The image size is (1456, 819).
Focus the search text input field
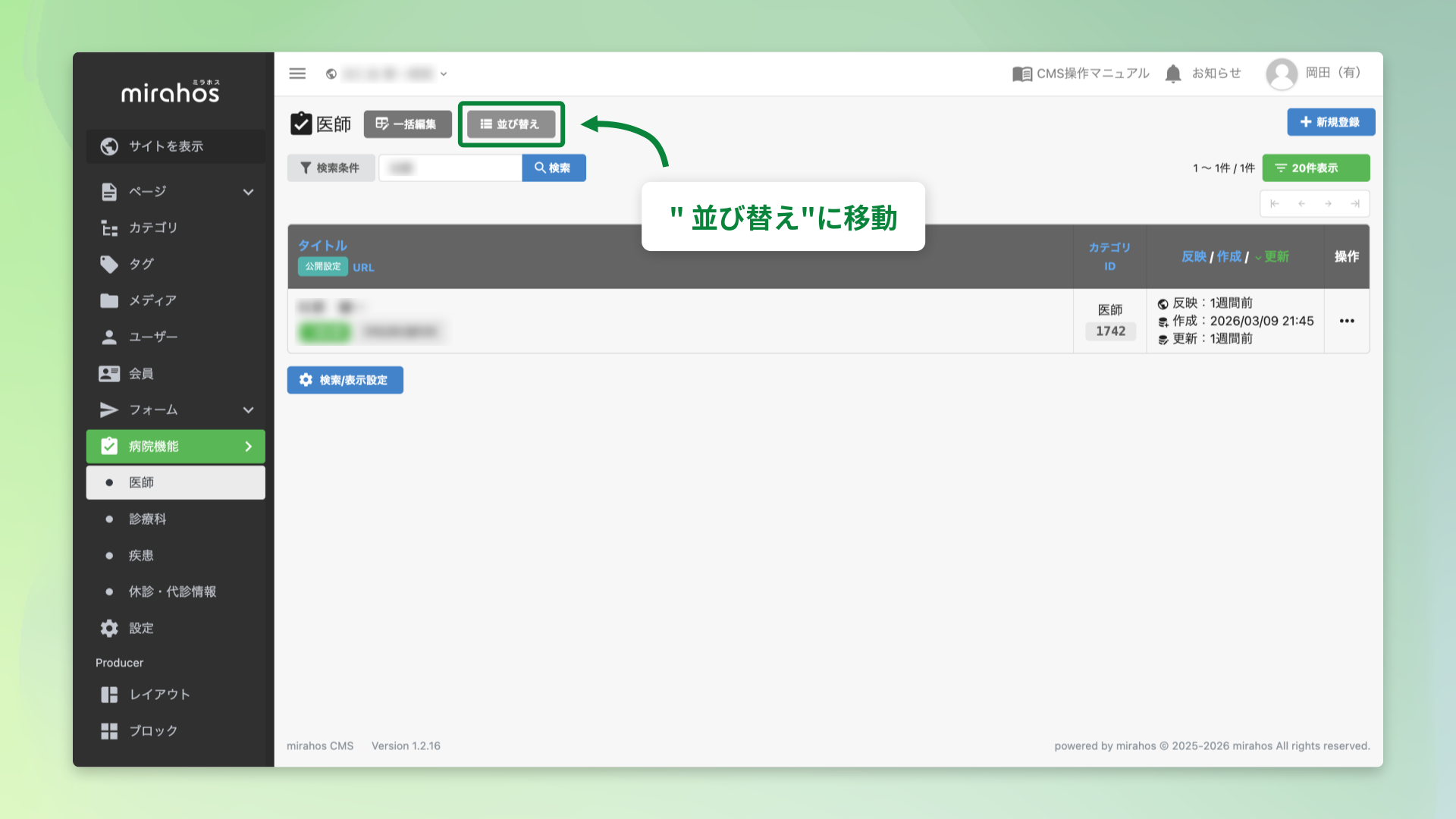(x=450, y=168)
